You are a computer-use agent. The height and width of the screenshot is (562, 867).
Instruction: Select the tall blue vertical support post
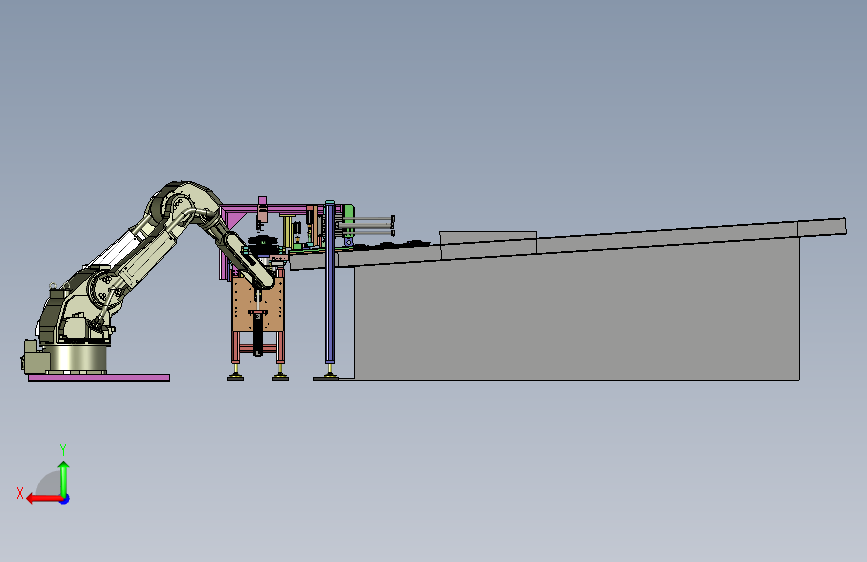[330, 282]
